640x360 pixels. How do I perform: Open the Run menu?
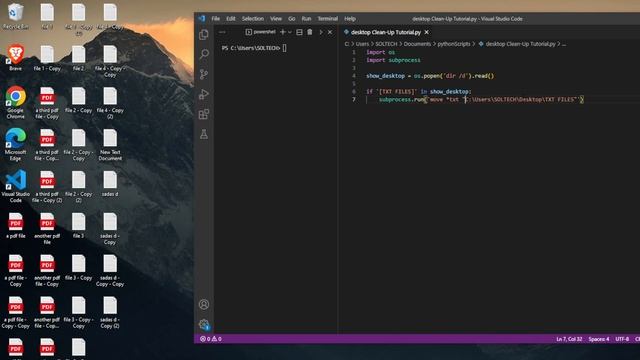tap(306, 19)
